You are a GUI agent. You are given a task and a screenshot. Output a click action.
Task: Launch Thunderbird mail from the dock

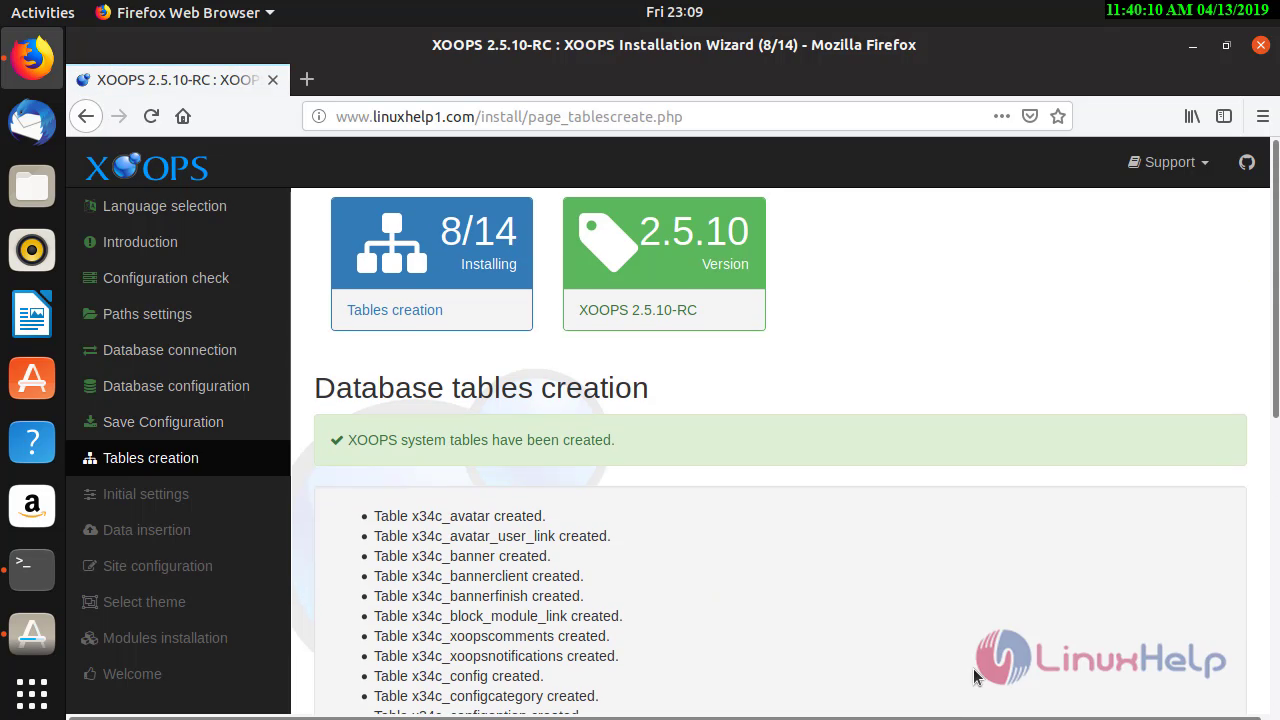point(32,123)
